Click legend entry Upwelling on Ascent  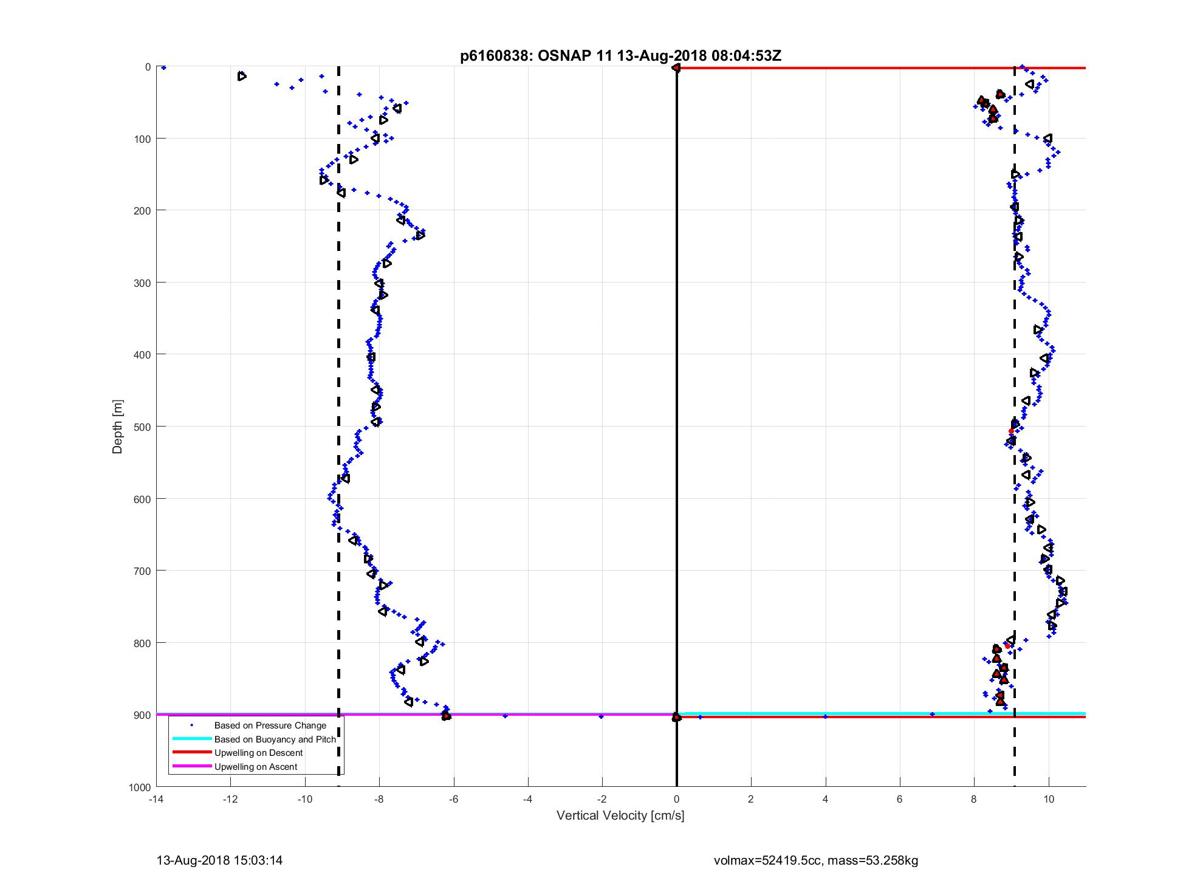256,767
